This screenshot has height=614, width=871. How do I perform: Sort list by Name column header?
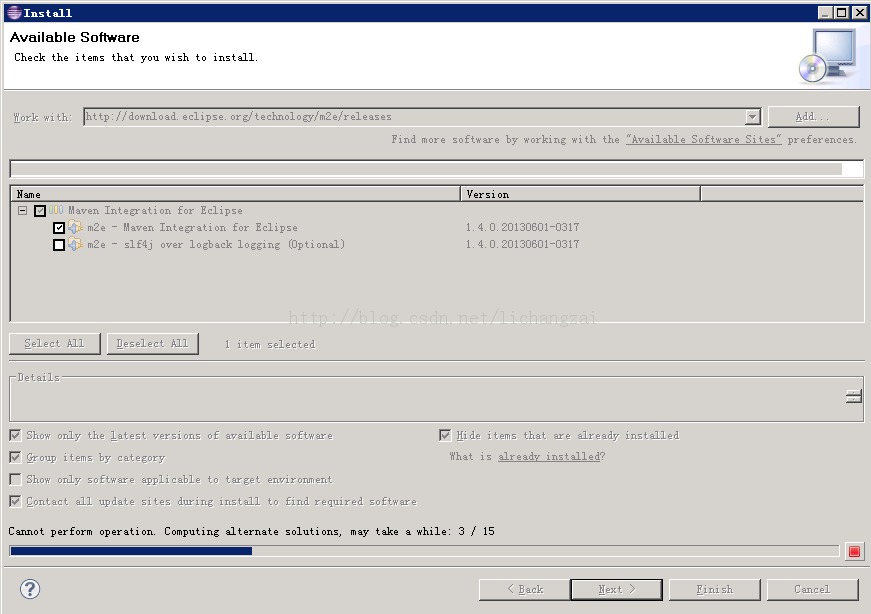(235, 194)
